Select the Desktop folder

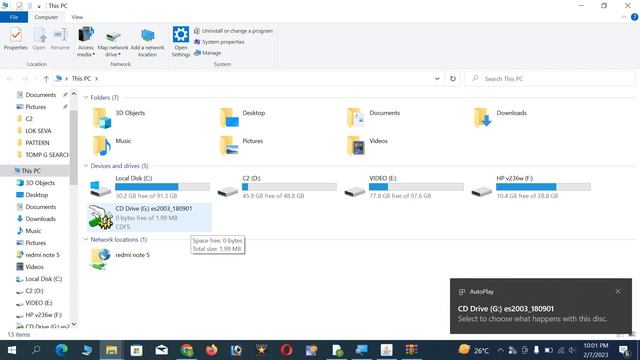tap(242, 118)
